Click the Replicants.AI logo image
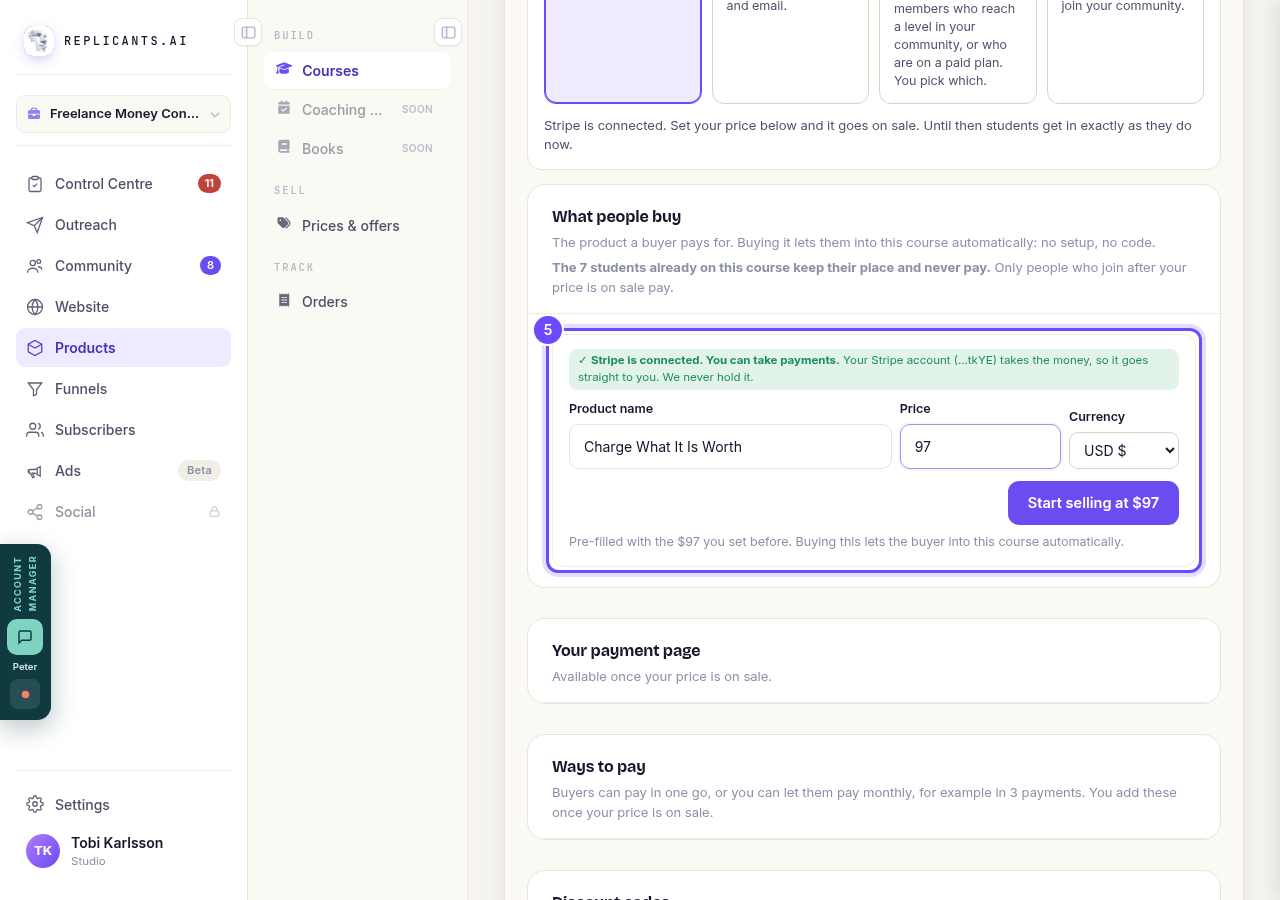The image size is (1280, 900). click(x=39, y=41)
